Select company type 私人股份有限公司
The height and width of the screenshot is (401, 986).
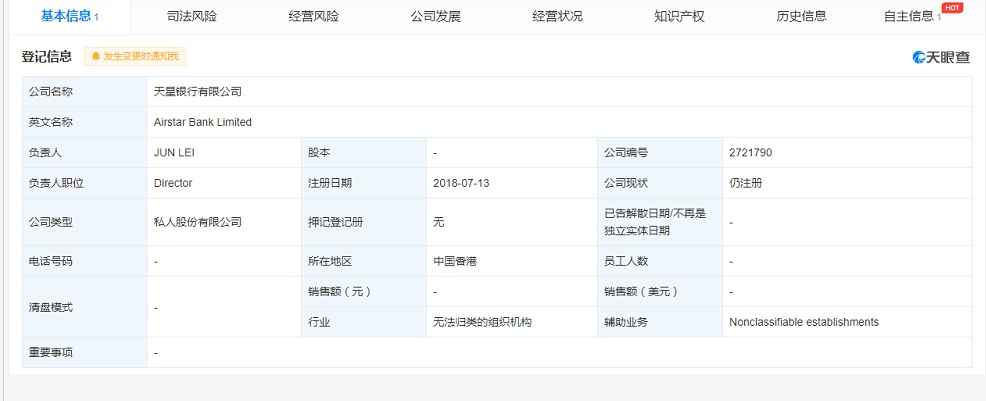coord(197,222)
